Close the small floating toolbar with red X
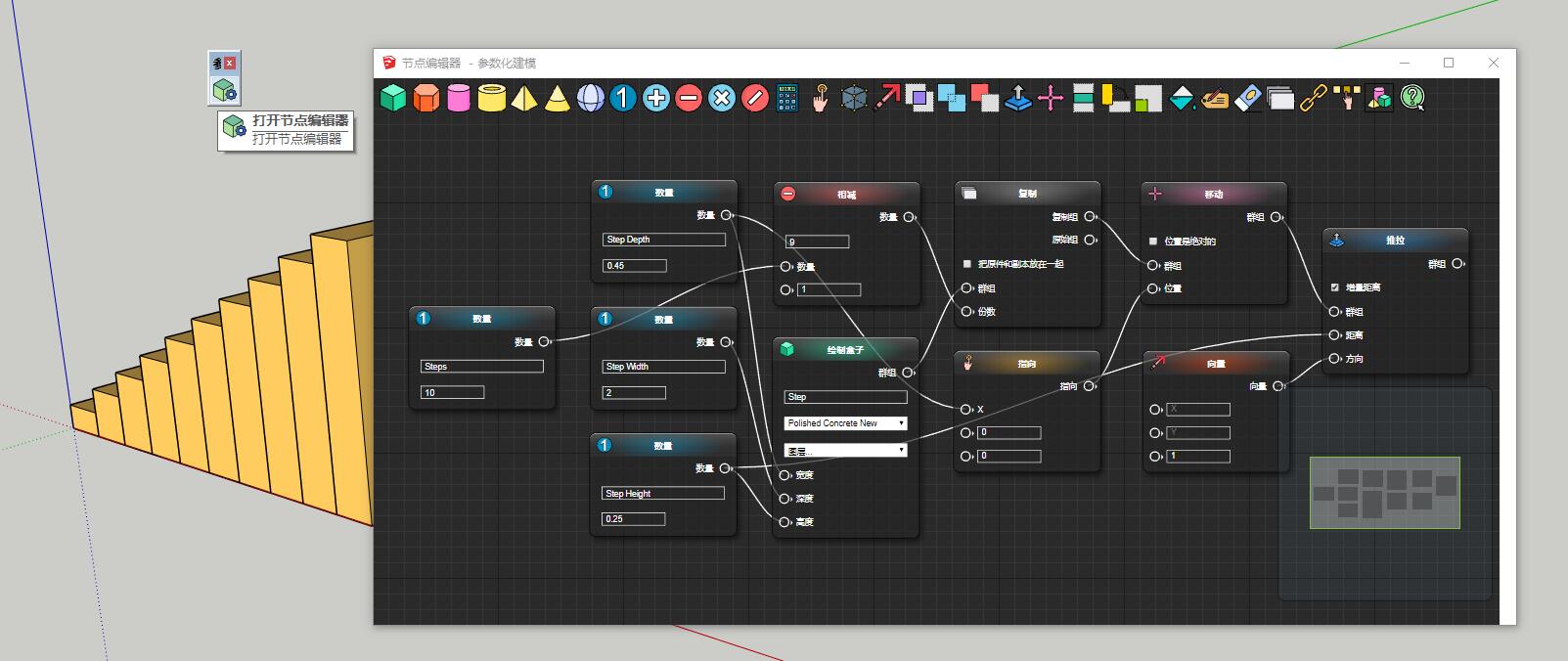 point(230,63)
